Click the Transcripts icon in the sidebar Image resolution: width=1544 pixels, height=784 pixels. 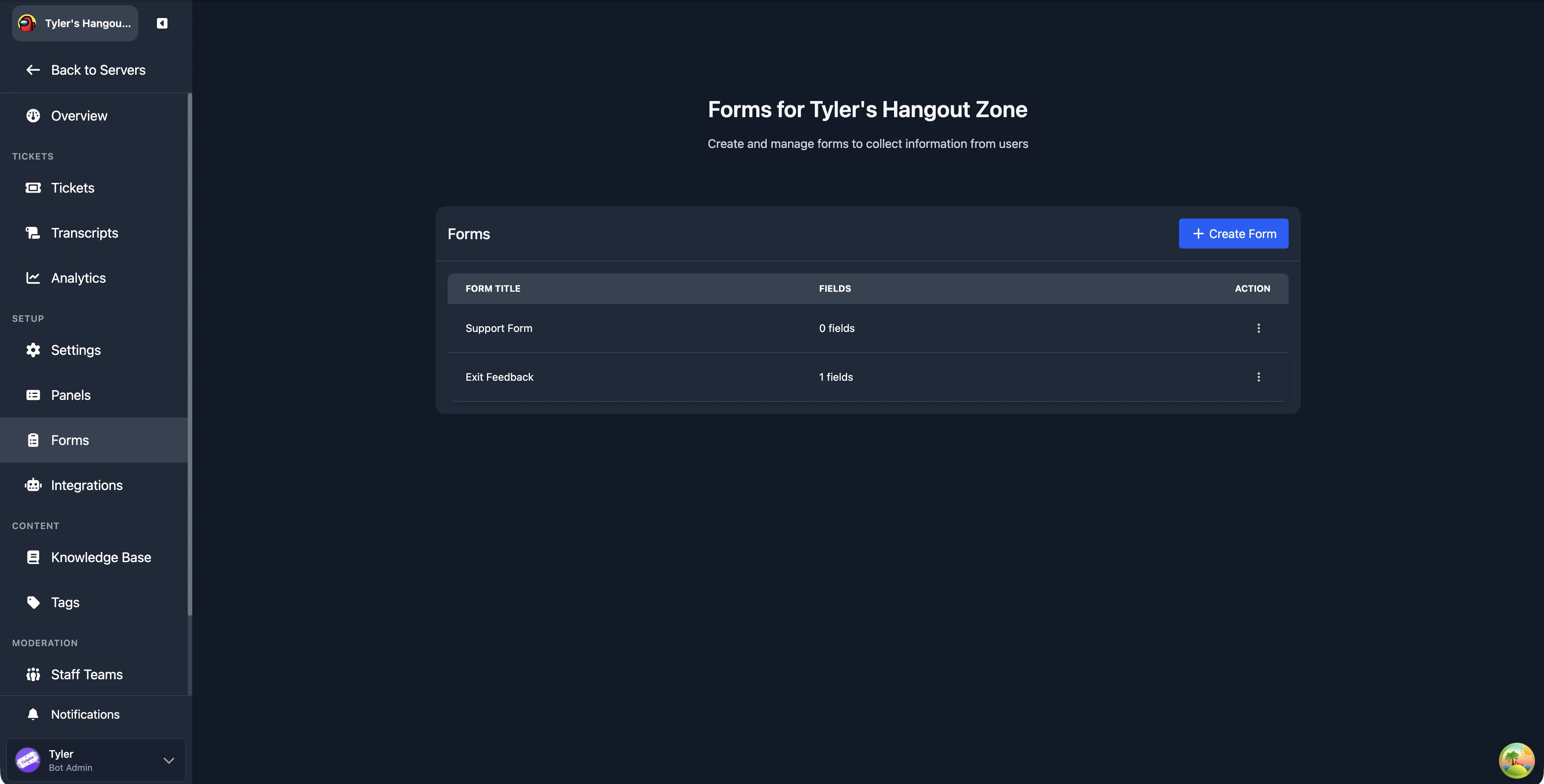click(x=33, y=232)
